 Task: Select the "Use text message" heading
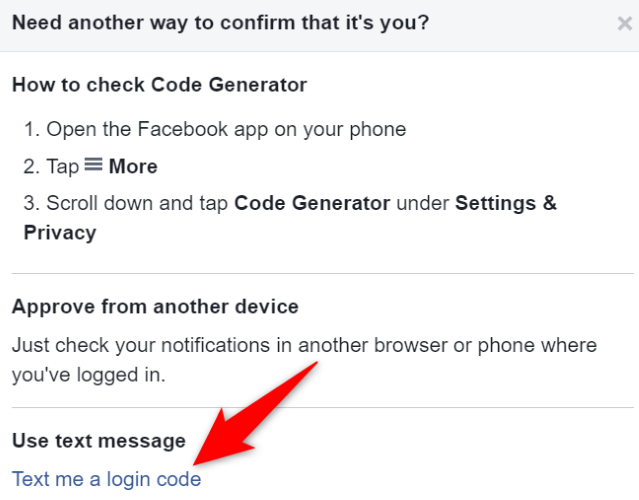click(99, 440)
